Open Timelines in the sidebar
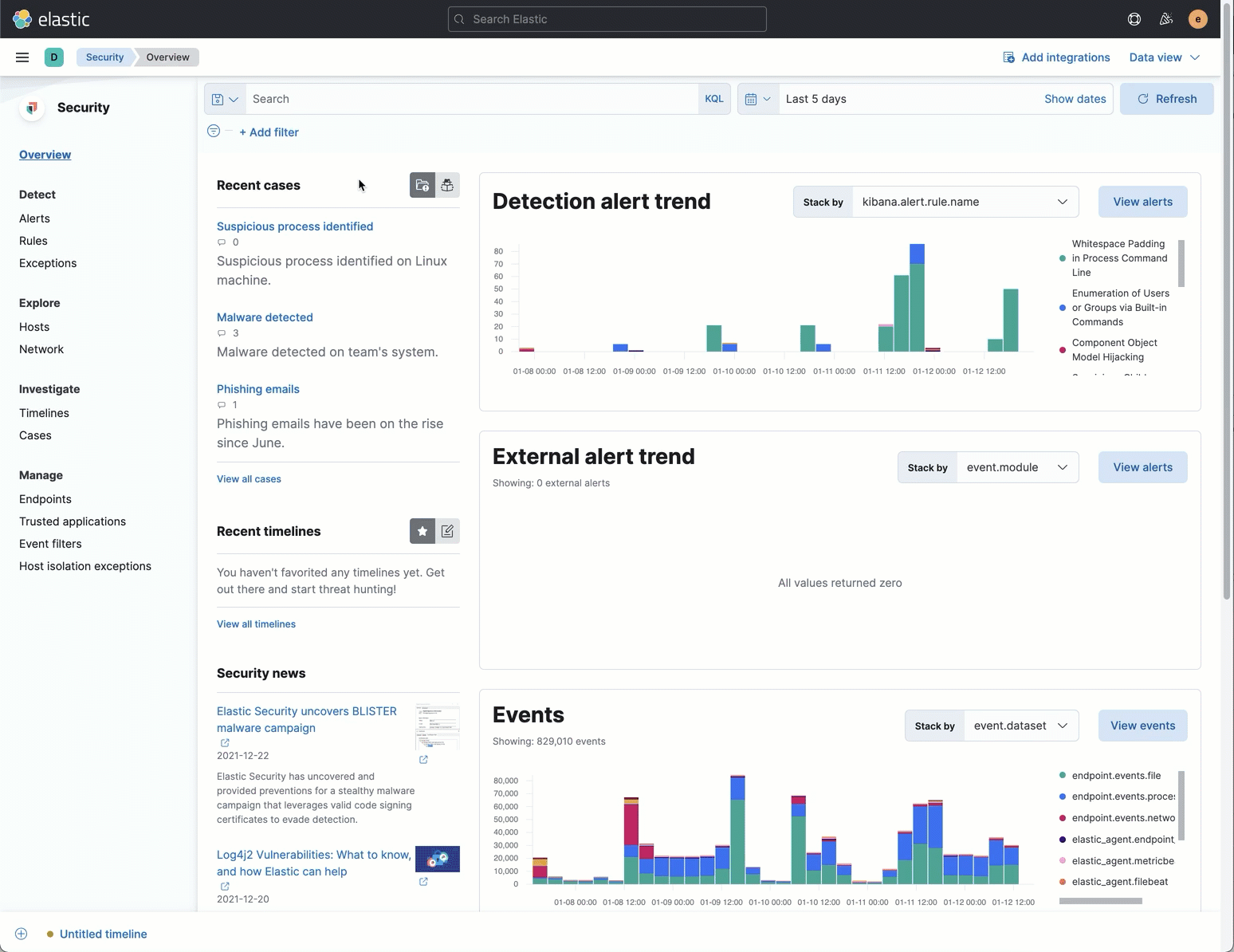The width and height of the screenshot is (1234, 952). coord(44,413)
